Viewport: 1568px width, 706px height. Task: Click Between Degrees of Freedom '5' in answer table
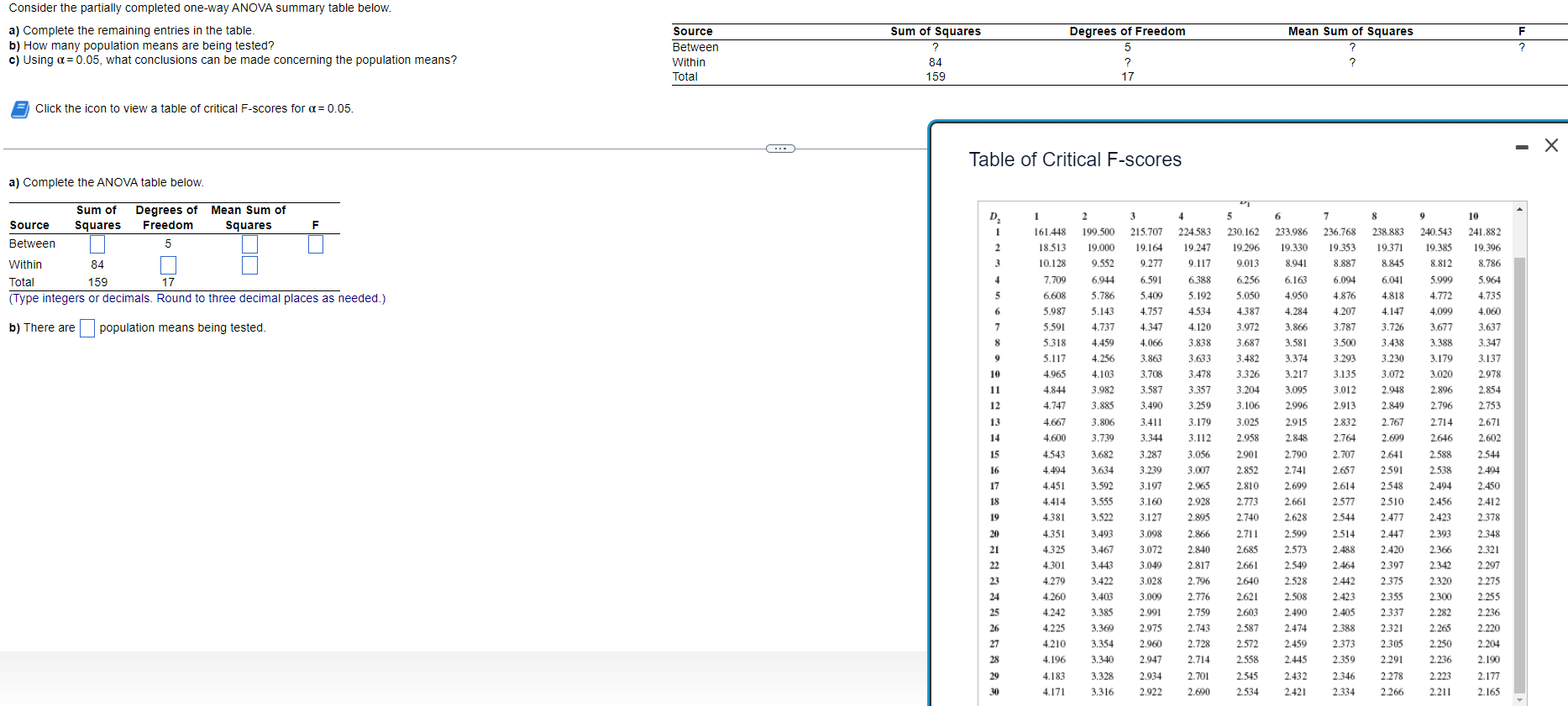(x=168, y=244)
